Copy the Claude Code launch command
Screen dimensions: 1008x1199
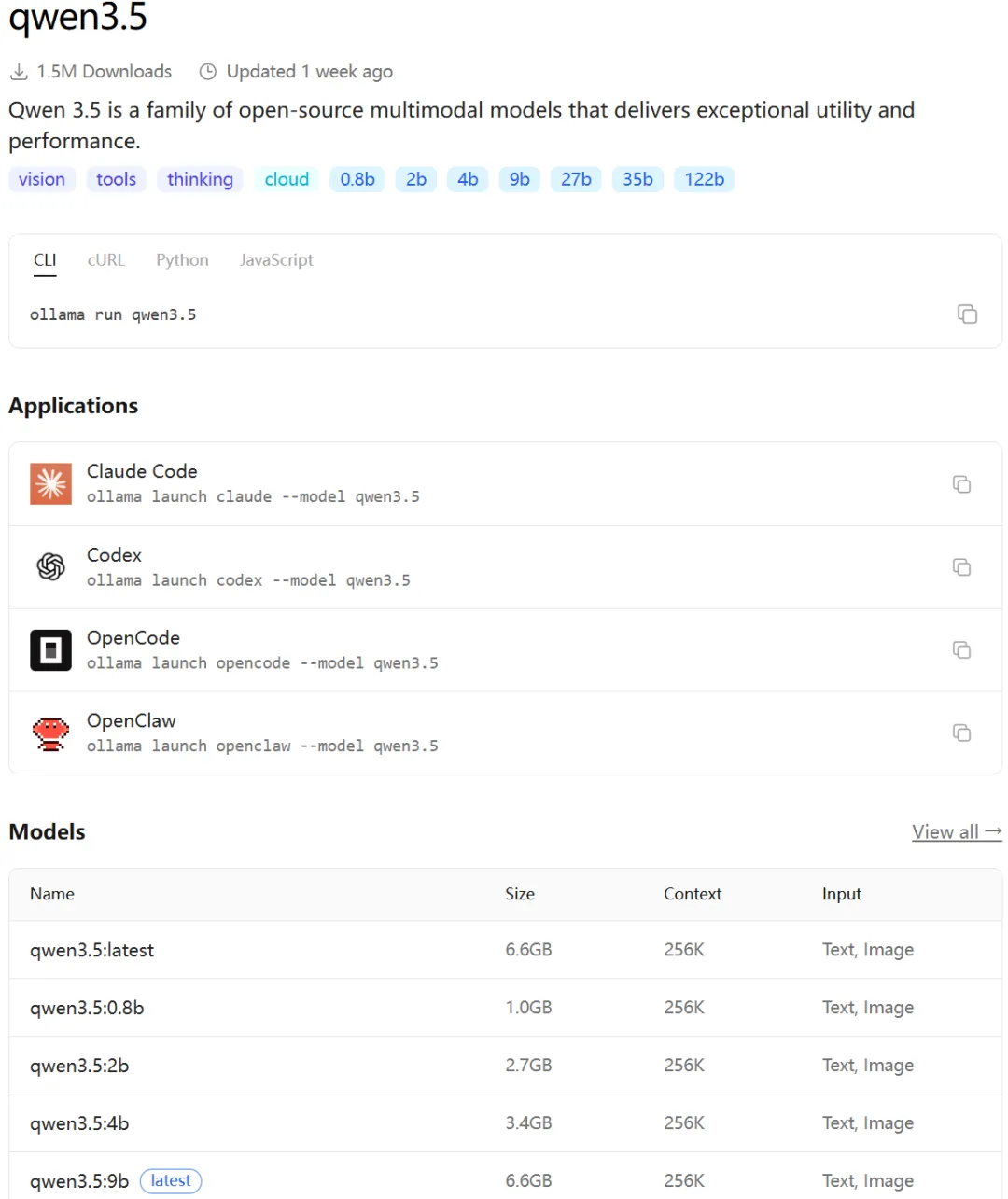click(x=961, y=484)
